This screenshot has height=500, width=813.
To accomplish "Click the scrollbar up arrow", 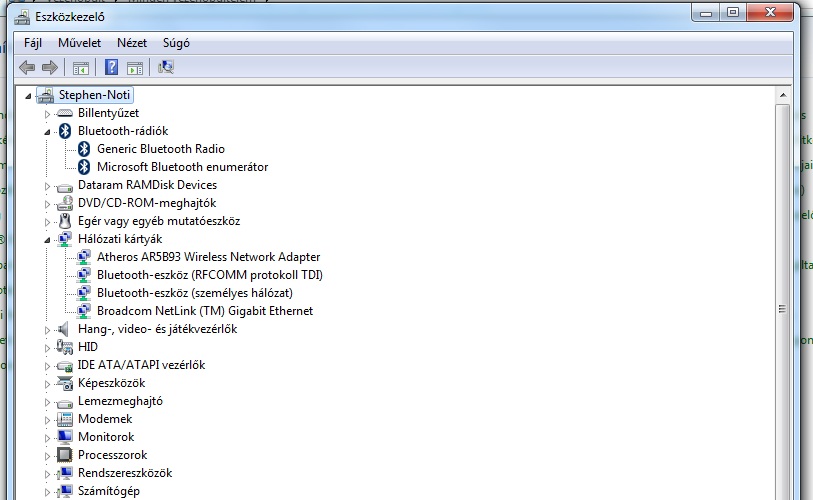I will pyautogui.click(x=782, y=95).
